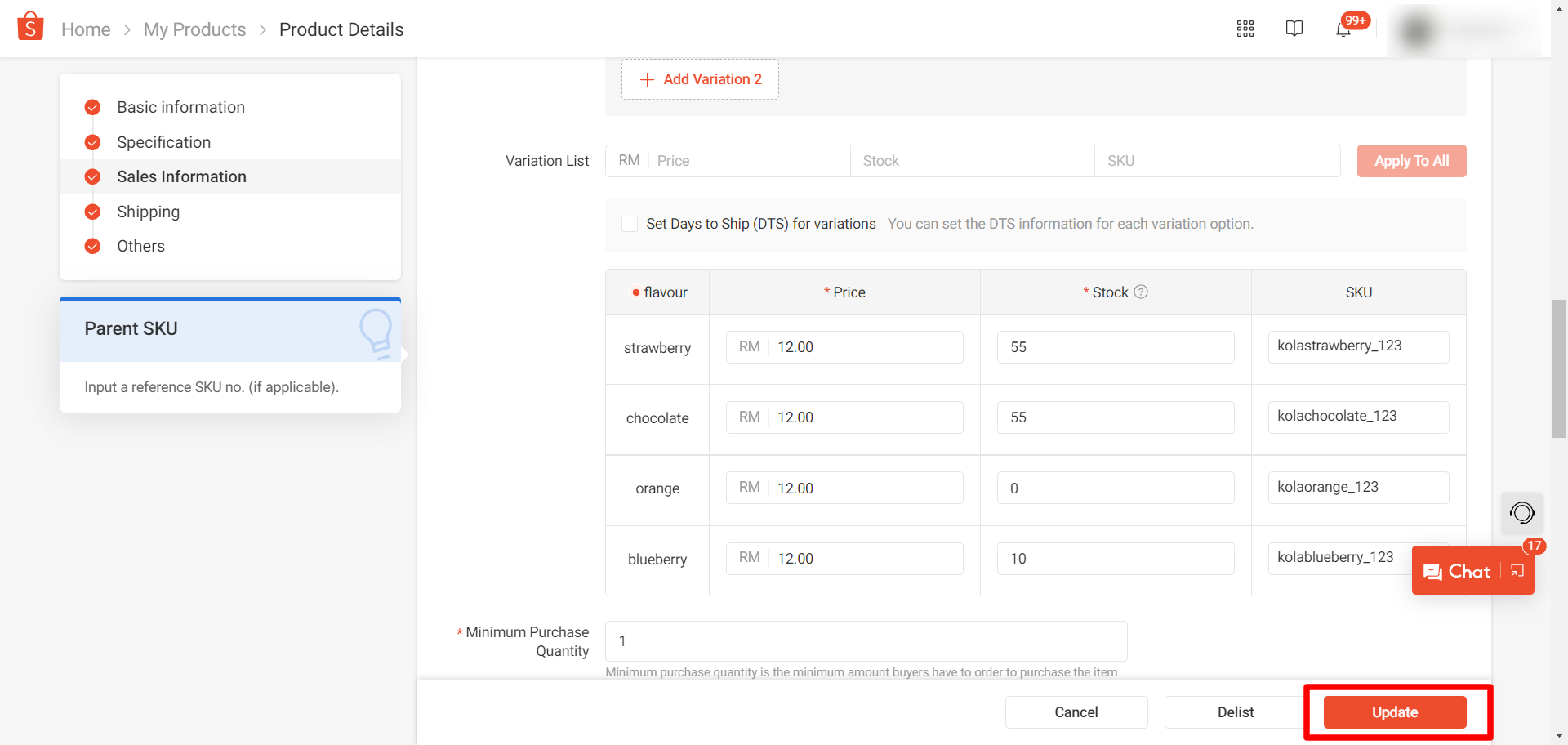The image size is (1568, 745).
Task: Click the orange flavour stock field
Action: point(1115,488)
